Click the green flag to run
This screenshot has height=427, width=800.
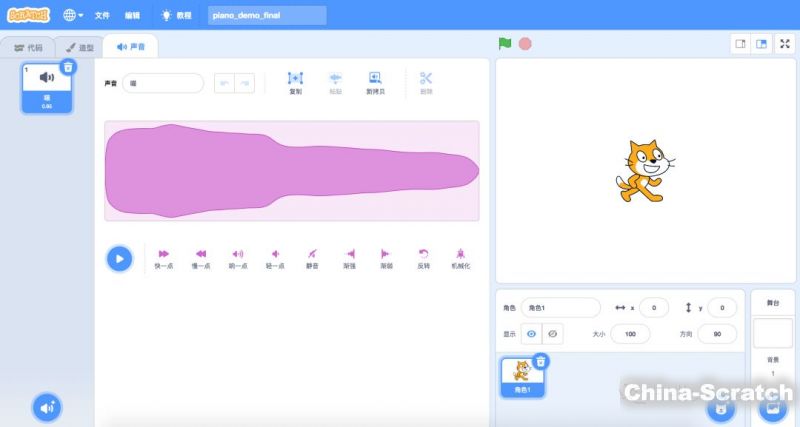(506, 44)
